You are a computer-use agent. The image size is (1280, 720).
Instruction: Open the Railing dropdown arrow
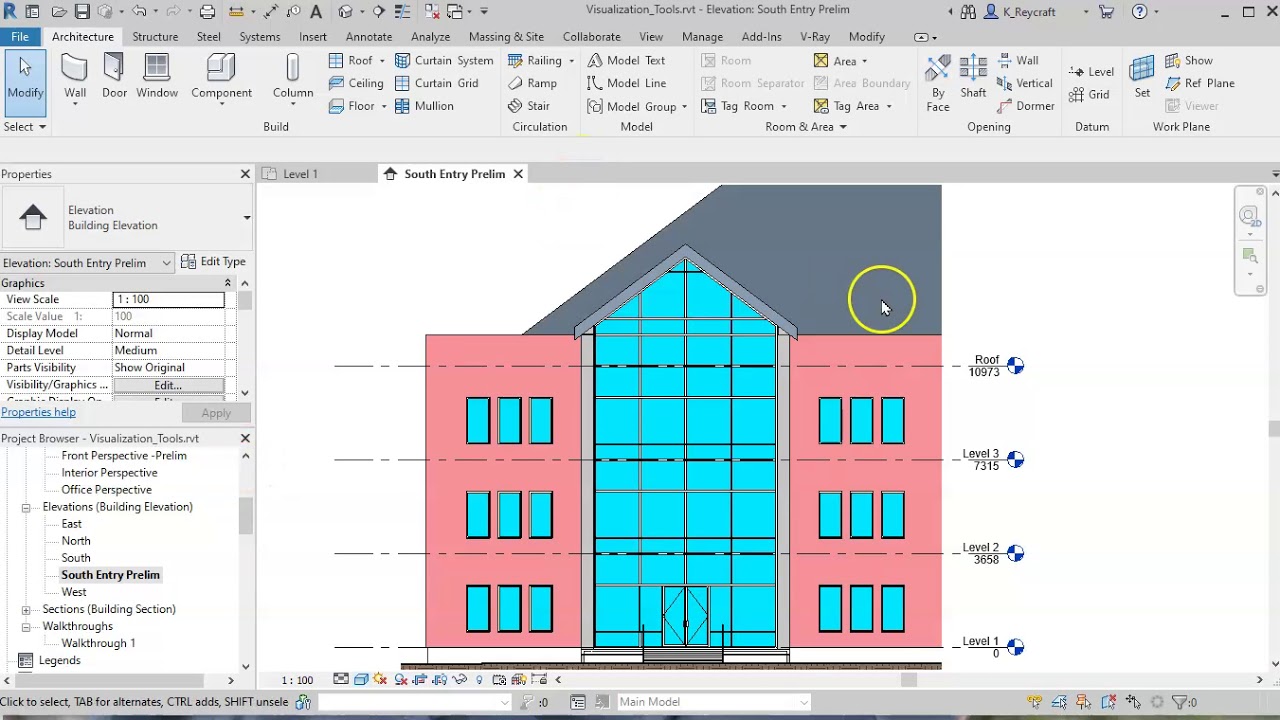click(x=571, y=61)
